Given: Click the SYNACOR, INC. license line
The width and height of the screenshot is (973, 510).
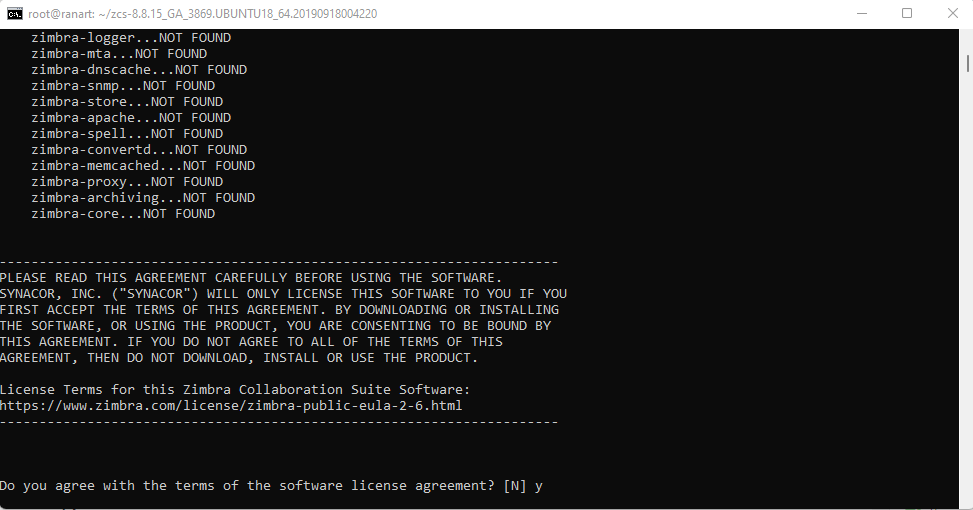Looking at the screenshot, I should (x=283, y=294).
